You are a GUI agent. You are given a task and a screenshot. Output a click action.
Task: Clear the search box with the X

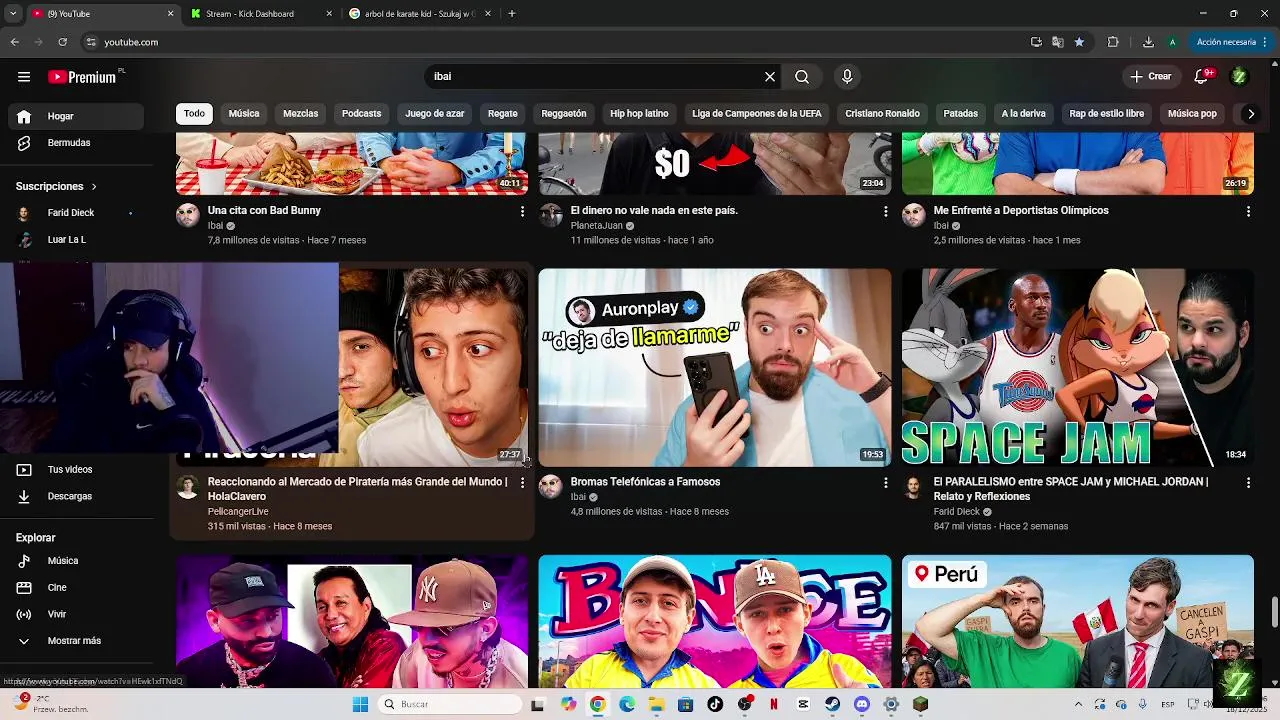pyautogui.click(x=770, y=77)
